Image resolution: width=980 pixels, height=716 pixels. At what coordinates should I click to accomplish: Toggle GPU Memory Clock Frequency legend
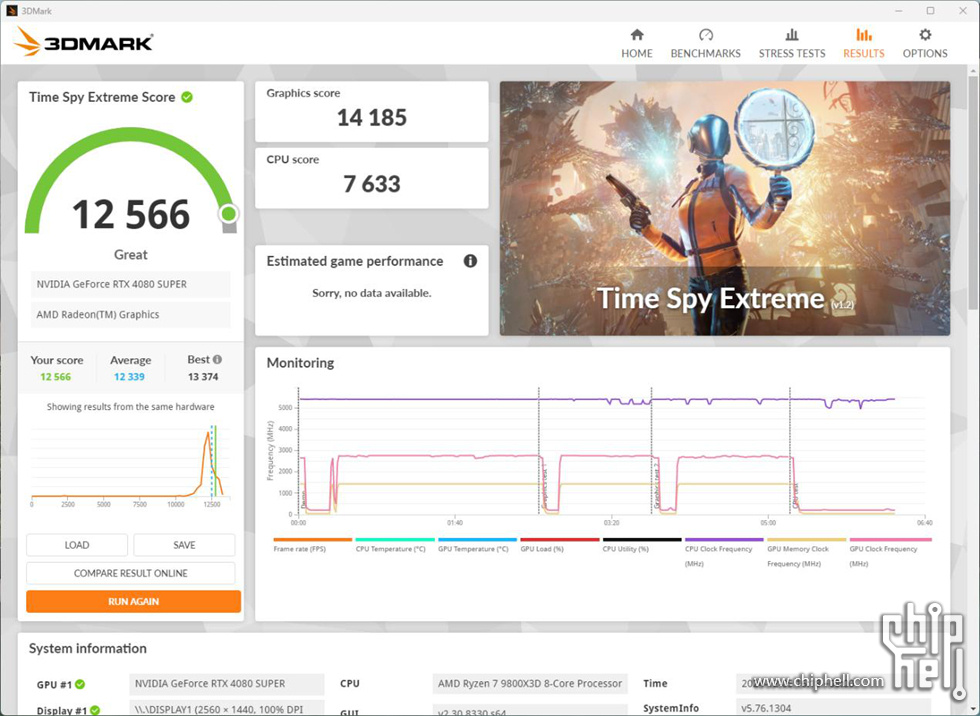click(806, 552)
